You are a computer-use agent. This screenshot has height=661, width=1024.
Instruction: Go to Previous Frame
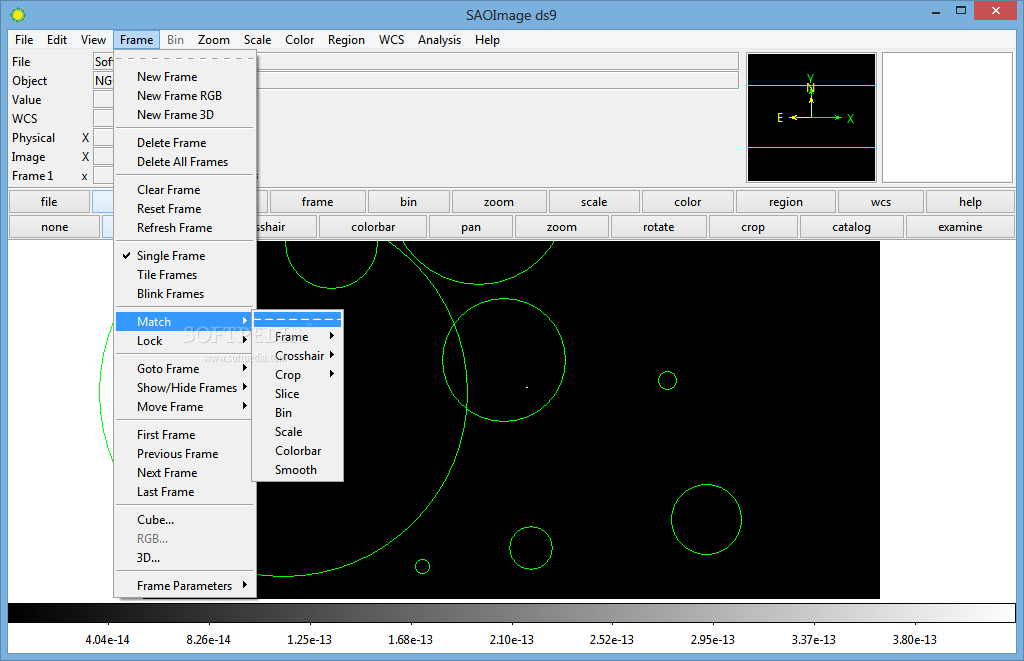click(185, 453)
